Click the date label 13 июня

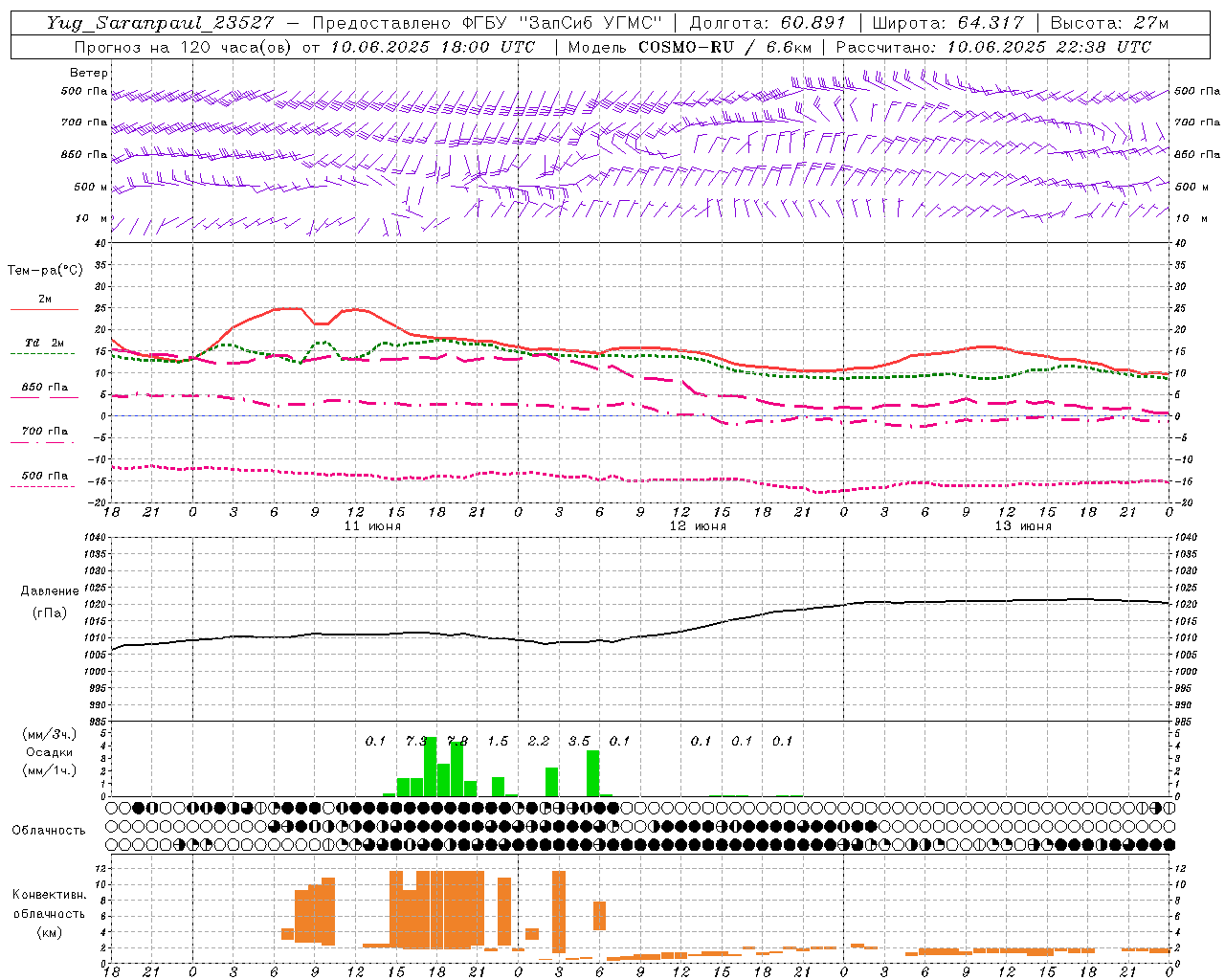coord(1023,526)
